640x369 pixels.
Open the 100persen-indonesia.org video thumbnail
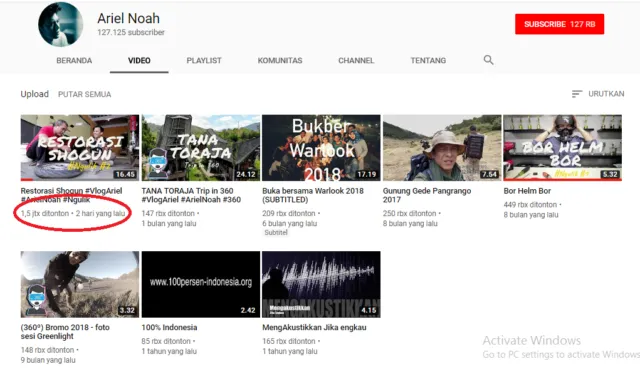201,285
